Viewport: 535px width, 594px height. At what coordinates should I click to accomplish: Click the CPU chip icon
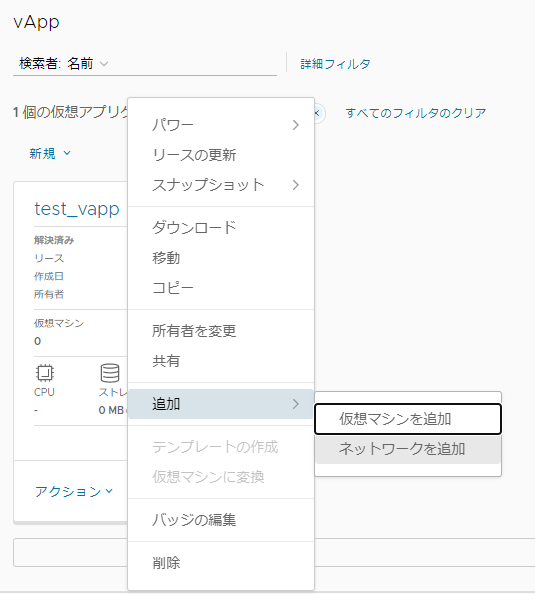(45, 373)
